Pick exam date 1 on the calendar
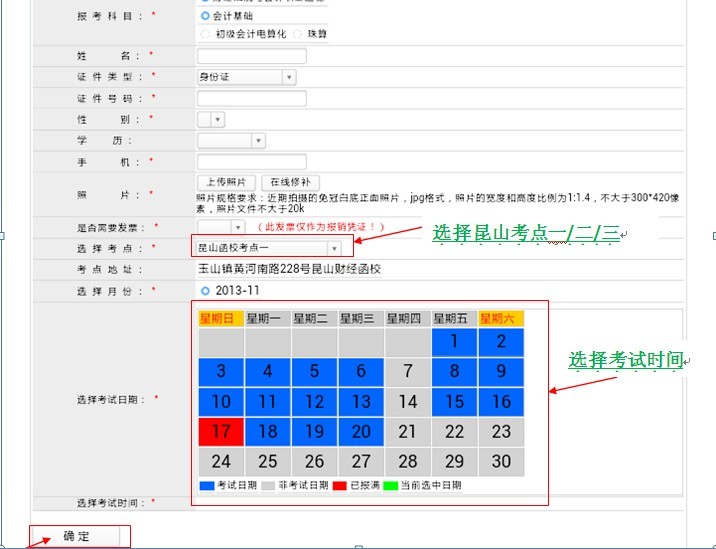This screenshot has height=549, width=716. pos(454,342)
